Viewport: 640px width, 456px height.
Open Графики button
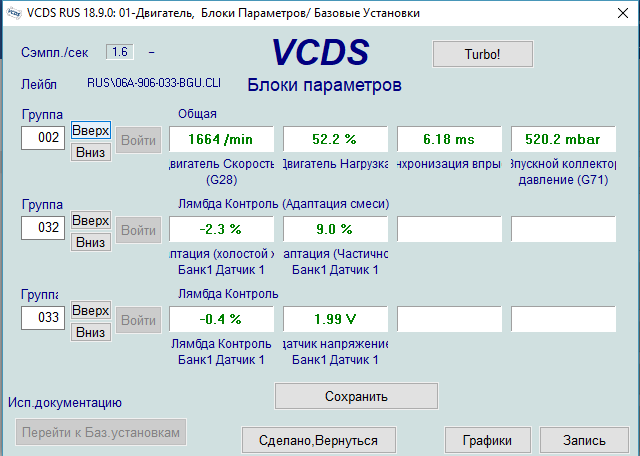(x=487, y=440)
